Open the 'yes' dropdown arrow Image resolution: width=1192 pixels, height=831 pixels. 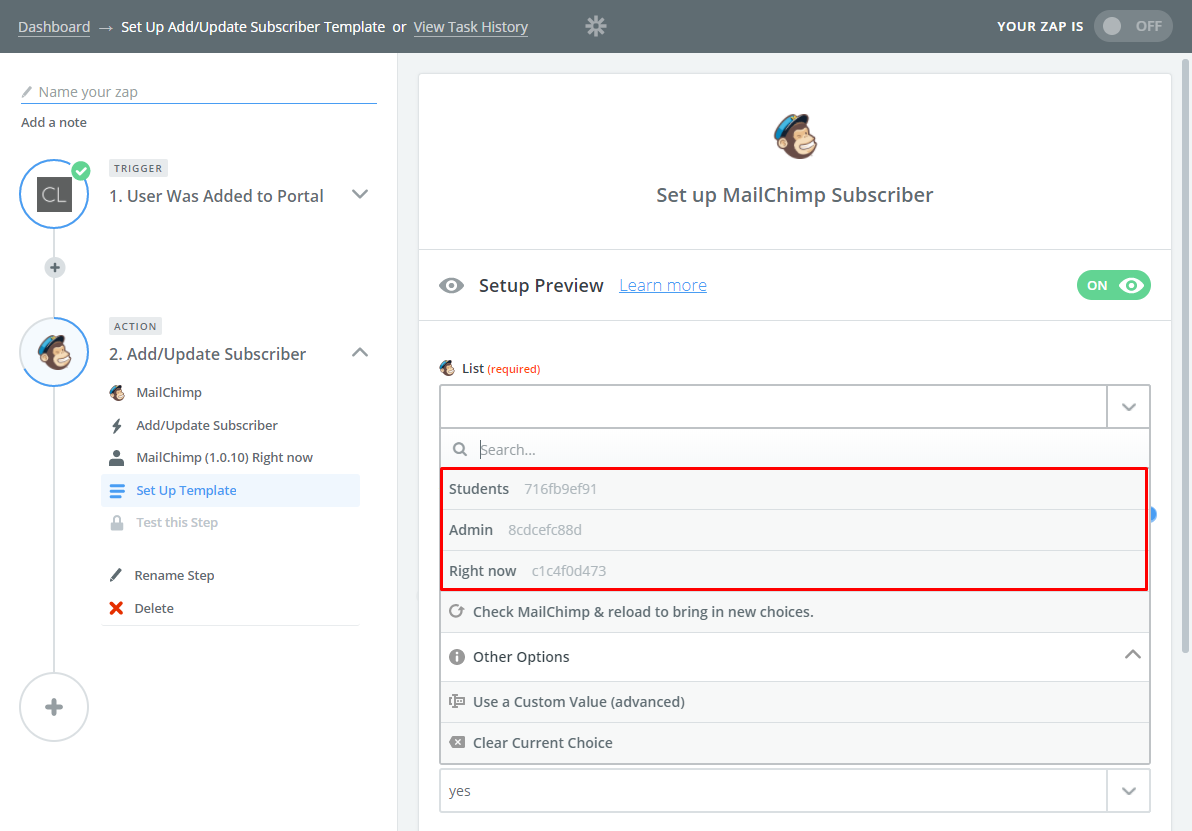[x=1129, y=791]
